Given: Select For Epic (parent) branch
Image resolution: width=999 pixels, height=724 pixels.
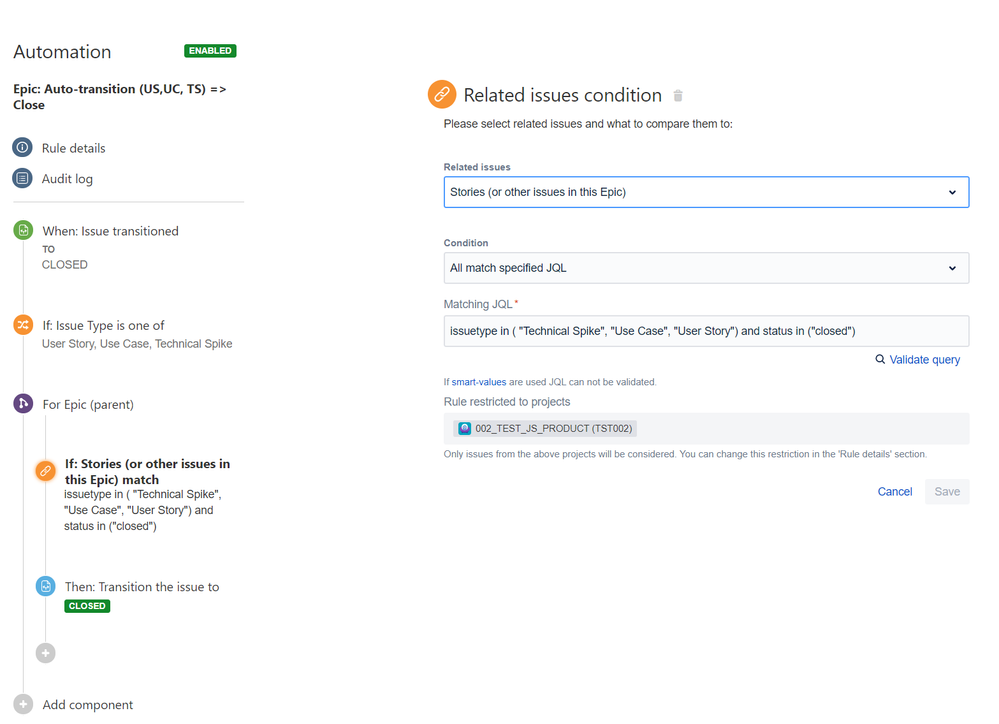Looking at the screenshot, I should (x=88, y=404).
